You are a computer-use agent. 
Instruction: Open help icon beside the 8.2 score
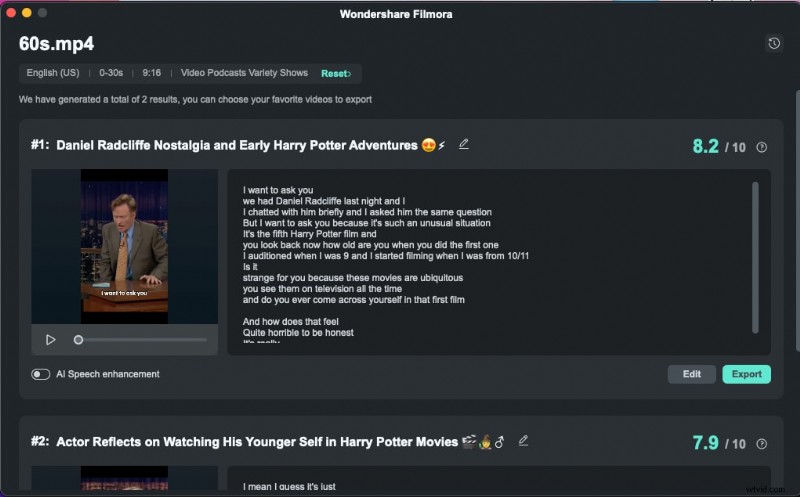762,147
